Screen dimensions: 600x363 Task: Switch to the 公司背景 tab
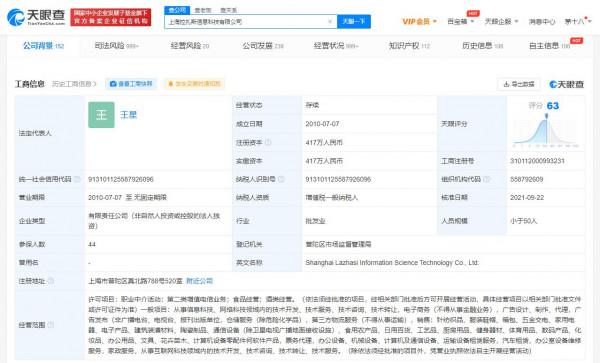43,46
